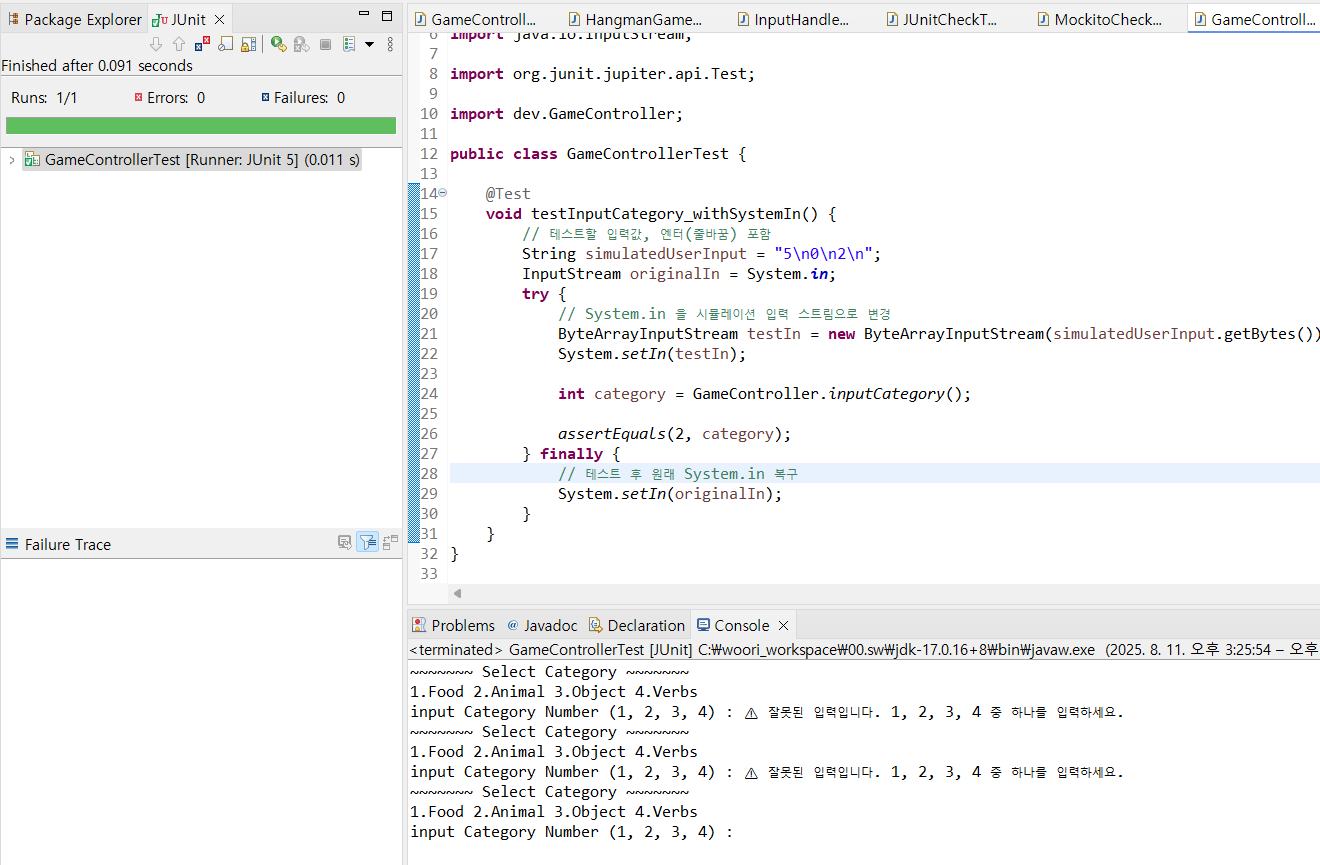This screenshot has height=865, width=1320.
Task: Click 'public class GameControllerTest' declaration
Action: pos(598,154)
